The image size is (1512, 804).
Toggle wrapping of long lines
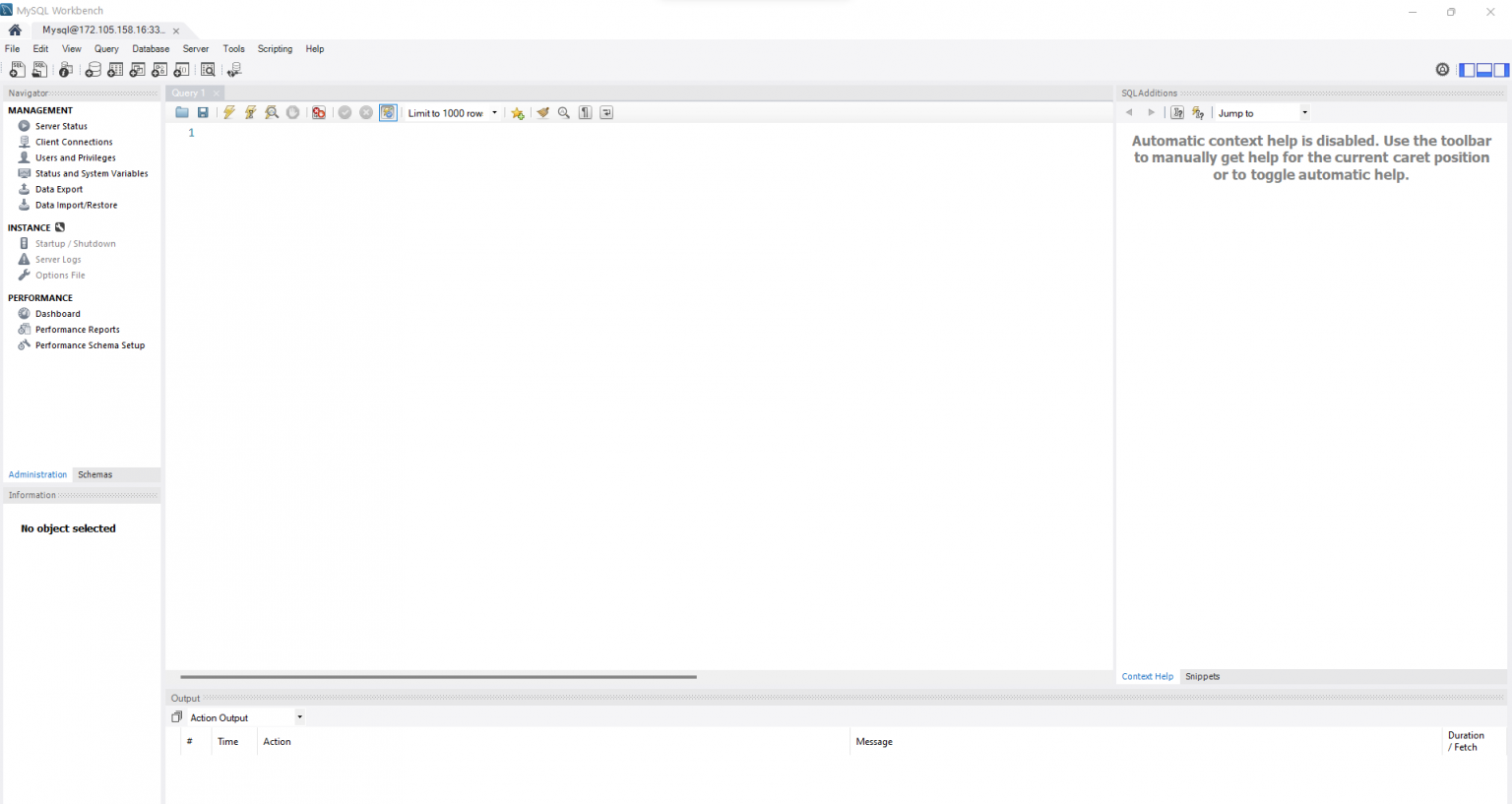tap(606, 112)
